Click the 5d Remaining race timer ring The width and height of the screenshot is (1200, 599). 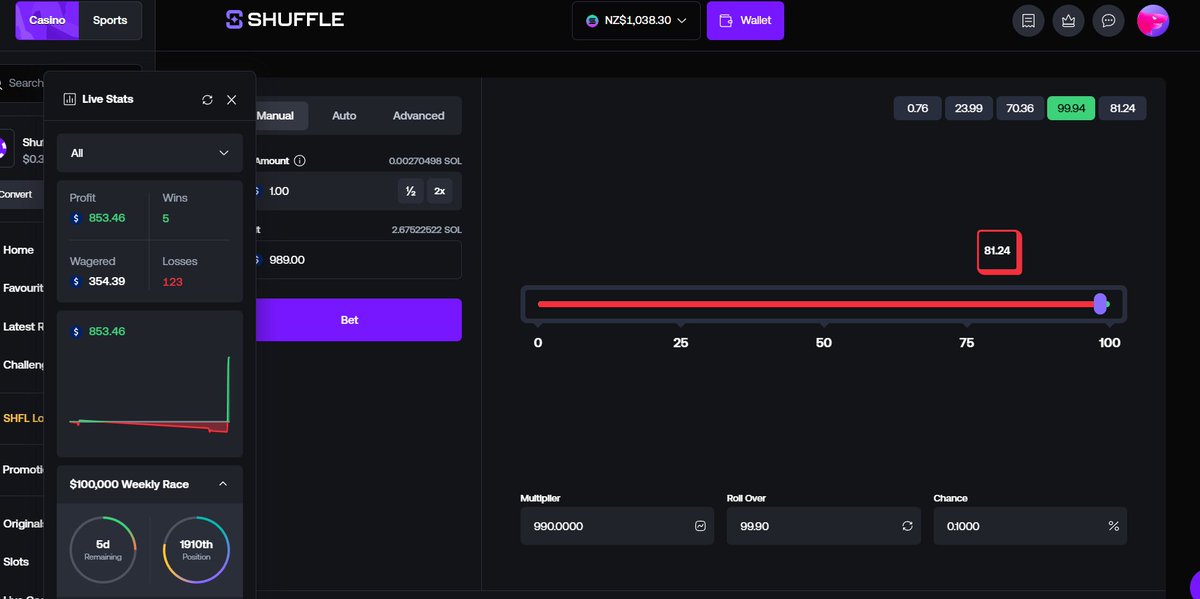click(x=103, y=550)
